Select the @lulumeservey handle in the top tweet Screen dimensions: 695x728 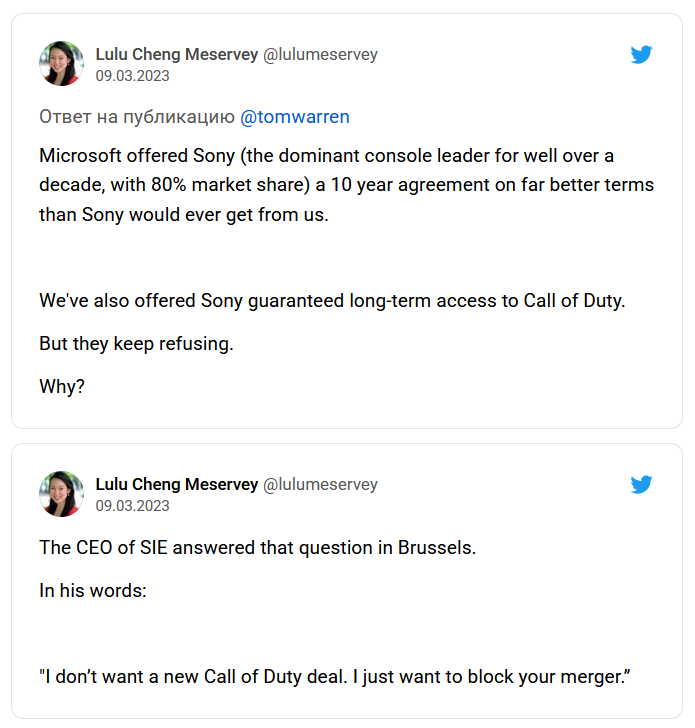[x=320, y=54]
